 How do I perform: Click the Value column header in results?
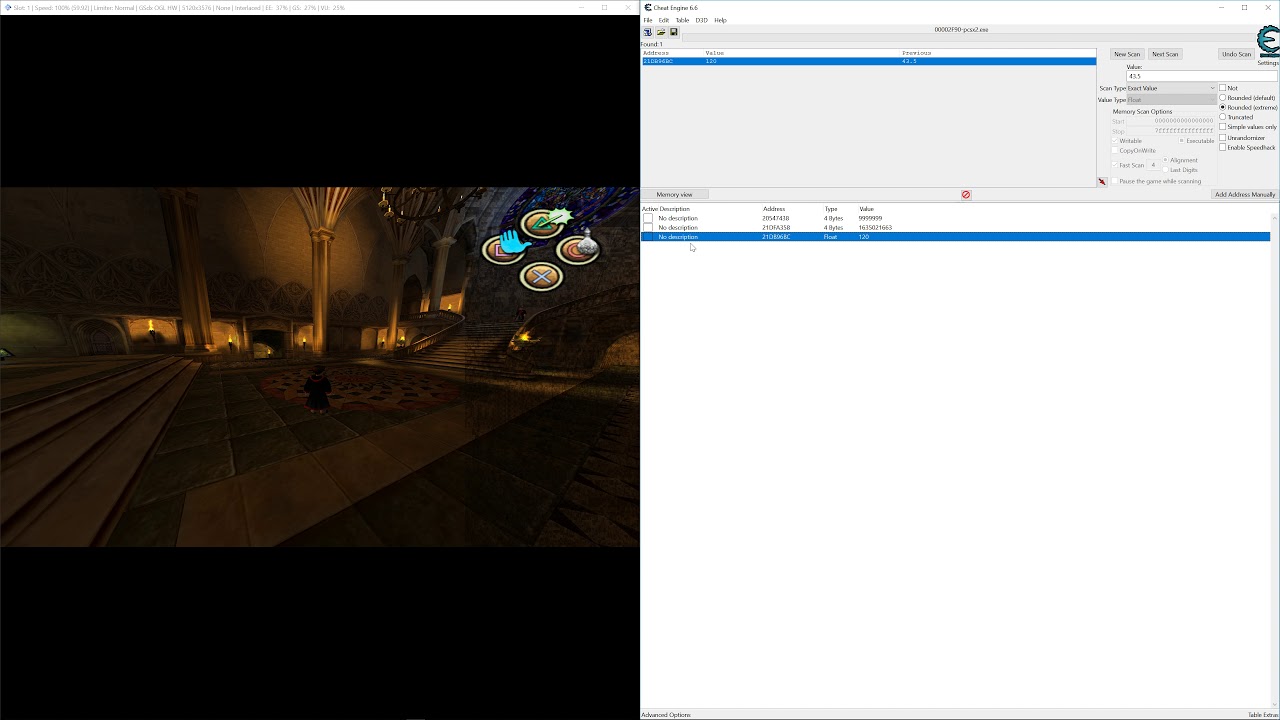[715, 53]
